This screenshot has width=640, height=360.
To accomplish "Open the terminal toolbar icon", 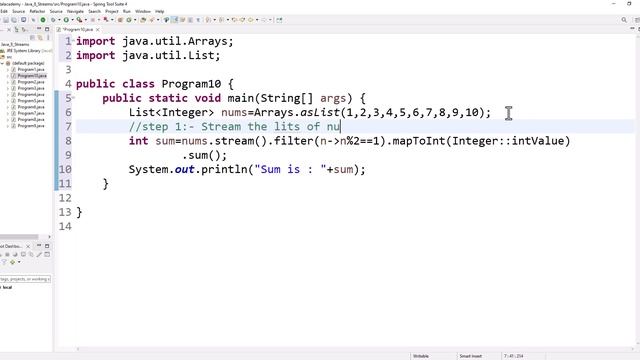I will coord(23,20).
